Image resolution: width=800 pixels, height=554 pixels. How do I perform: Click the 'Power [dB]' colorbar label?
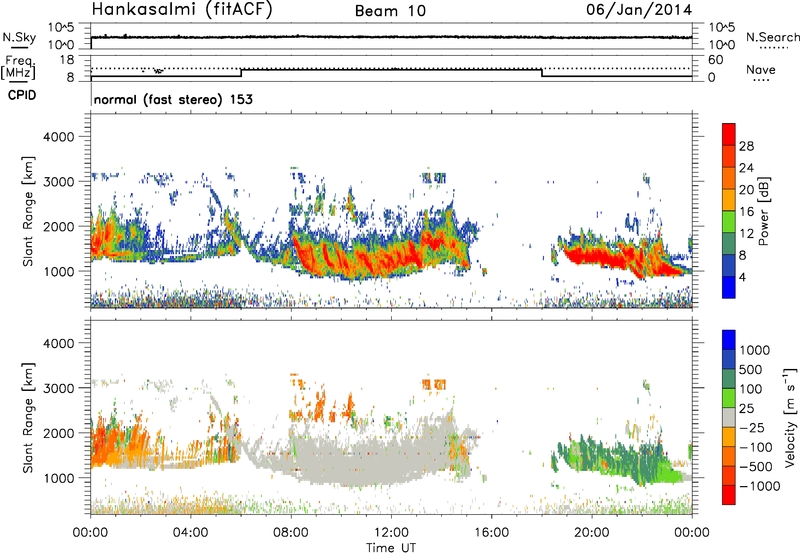(763, 211)
